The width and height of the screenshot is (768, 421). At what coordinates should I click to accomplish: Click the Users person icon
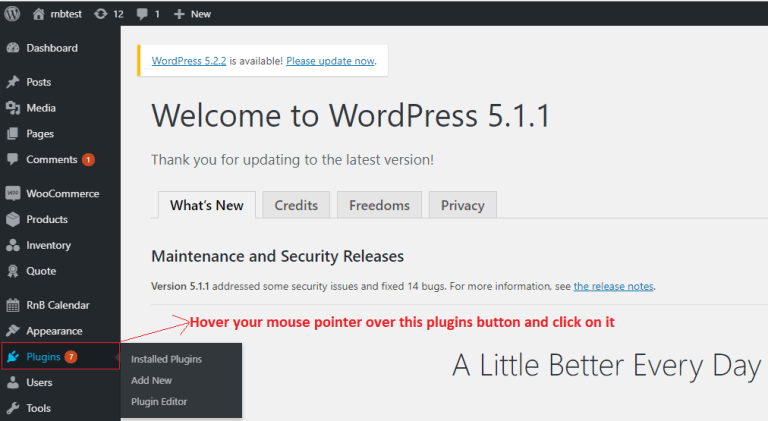pyautogui.click(x=13, y=382)
